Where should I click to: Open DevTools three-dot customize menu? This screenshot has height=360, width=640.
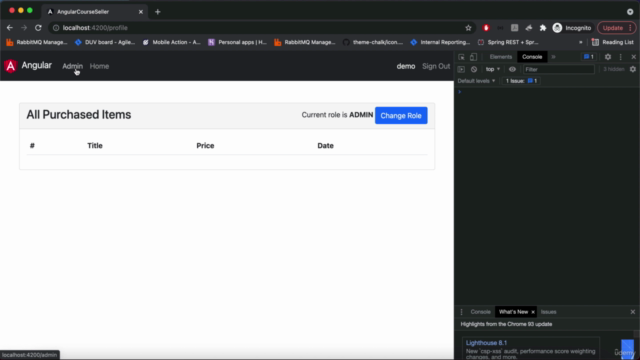[x=620, y=57]
